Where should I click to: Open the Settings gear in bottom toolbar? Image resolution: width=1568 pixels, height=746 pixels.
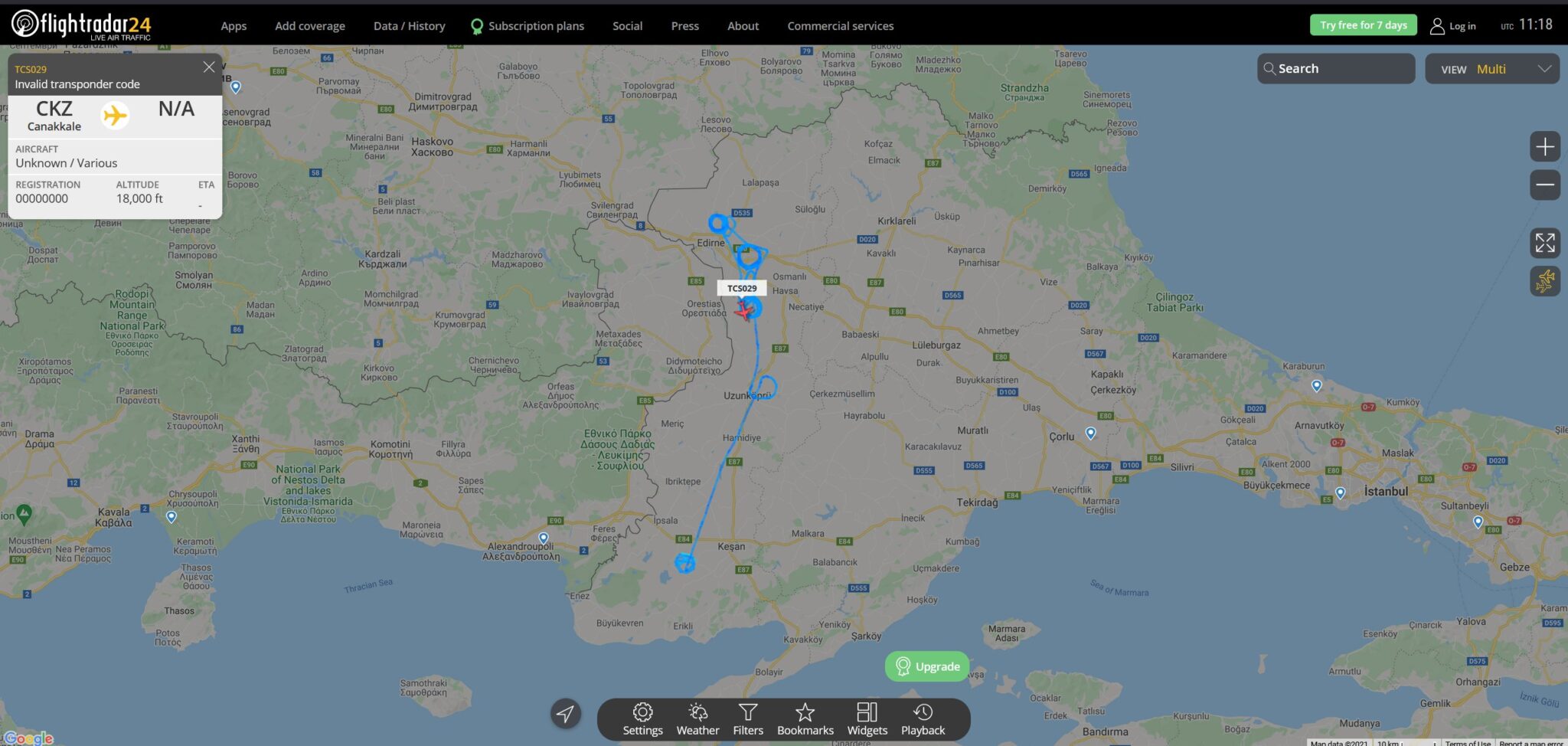click(642, 719)
